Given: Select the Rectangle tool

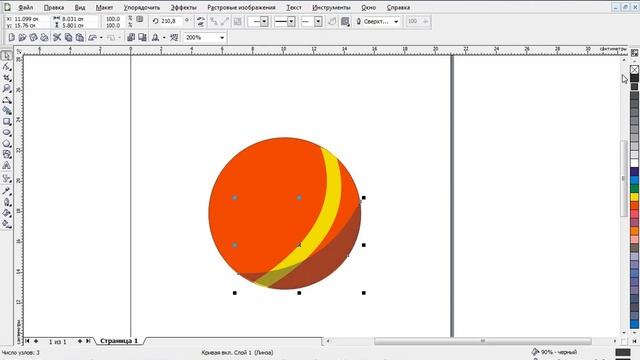Looking at the screenshot, I should (7, 122).
